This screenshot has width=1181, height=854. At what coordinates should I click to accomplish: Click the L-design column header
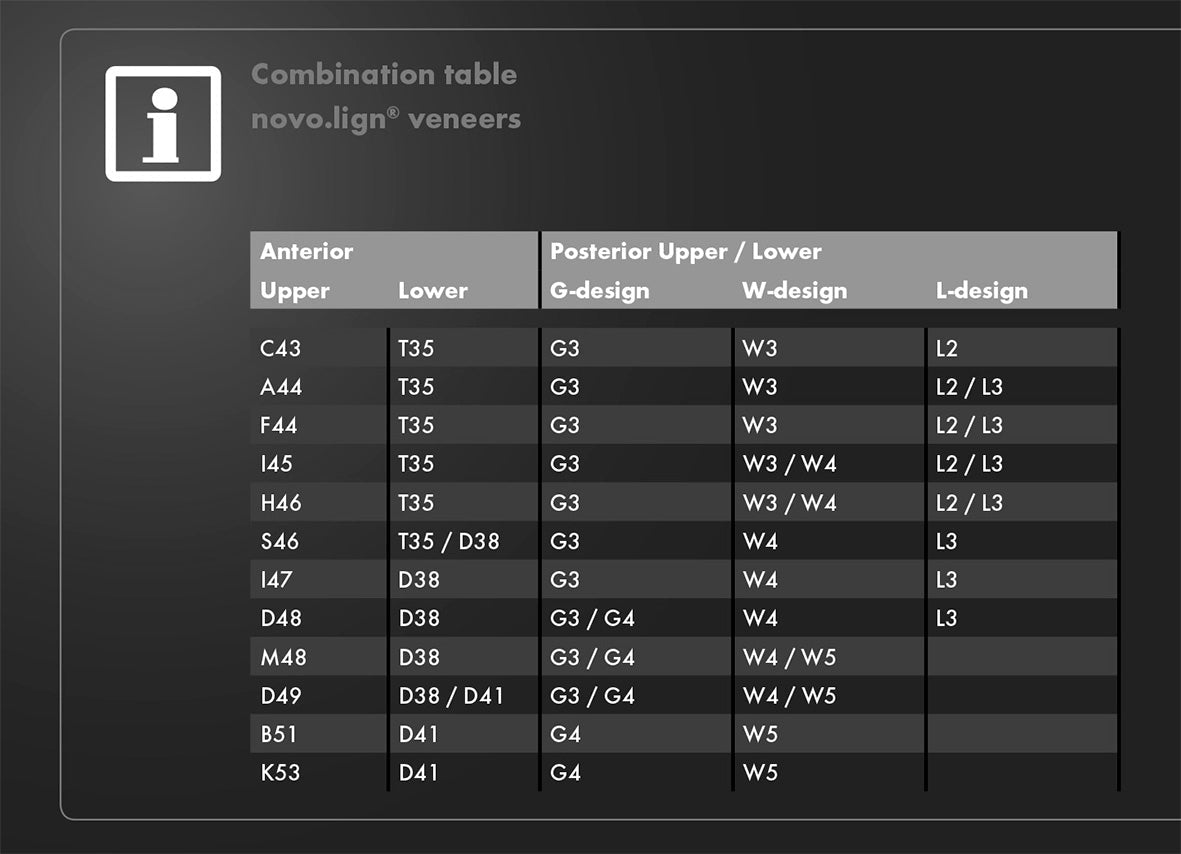(x=981, y=291)
